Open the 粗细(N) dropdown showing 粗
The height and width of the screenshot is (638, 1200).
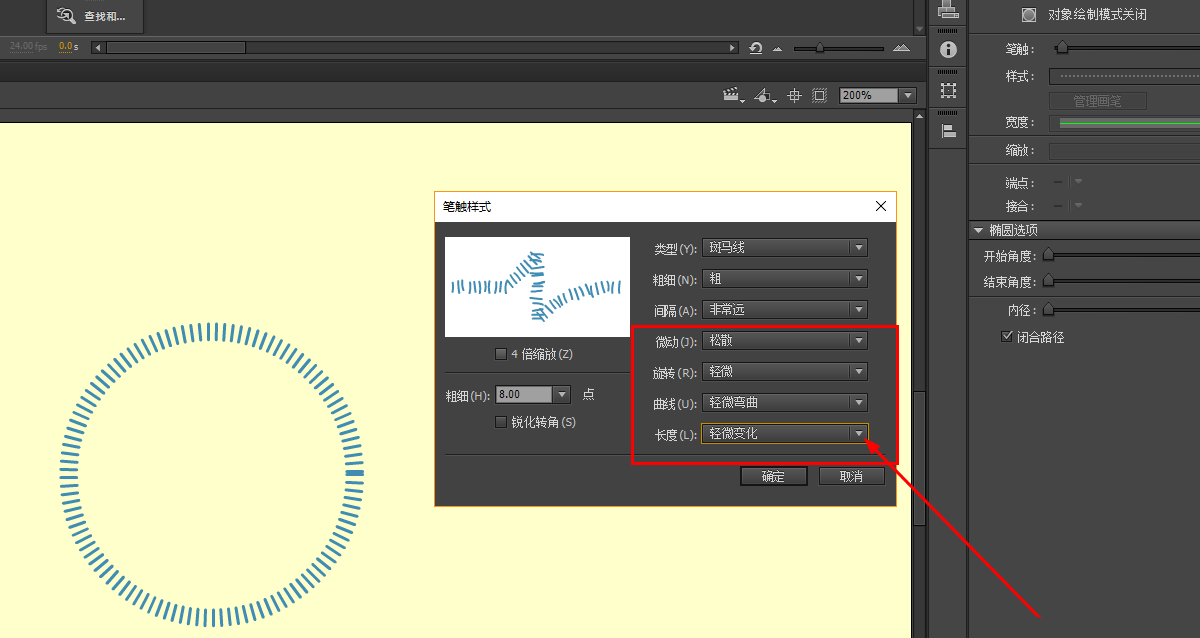click(784, 279)
